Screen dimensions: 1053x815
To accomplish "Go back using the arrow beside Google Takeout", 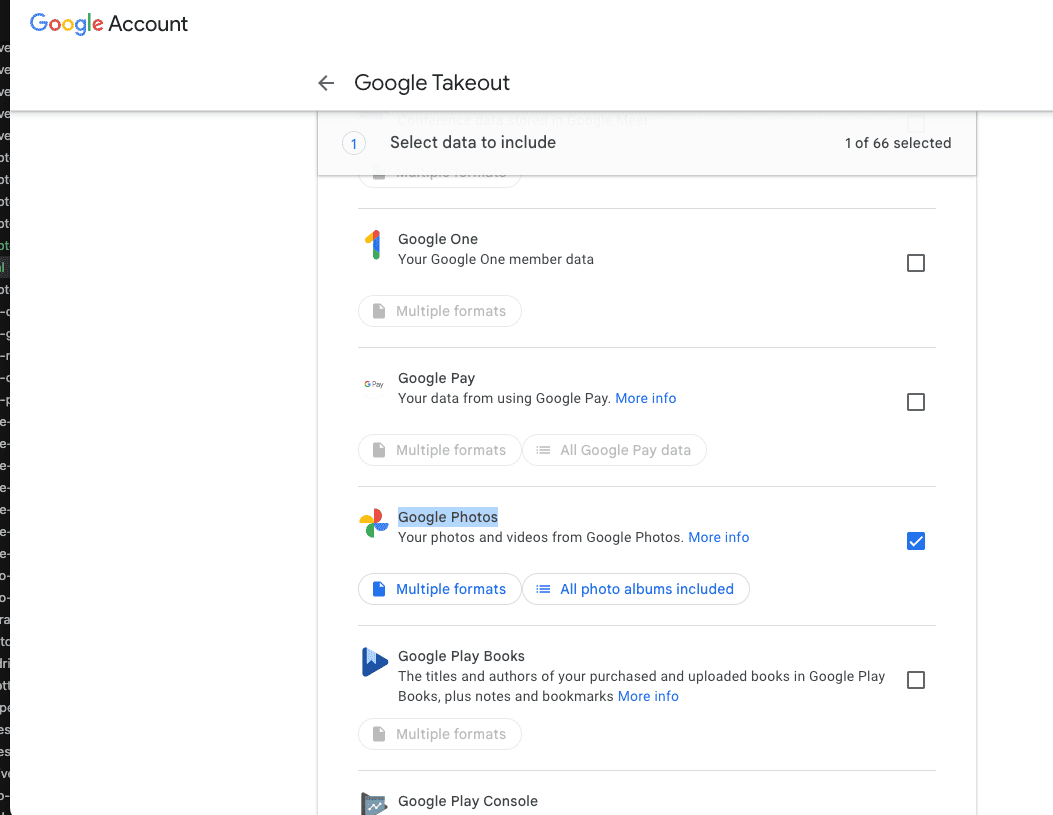I will pos(326,83).
